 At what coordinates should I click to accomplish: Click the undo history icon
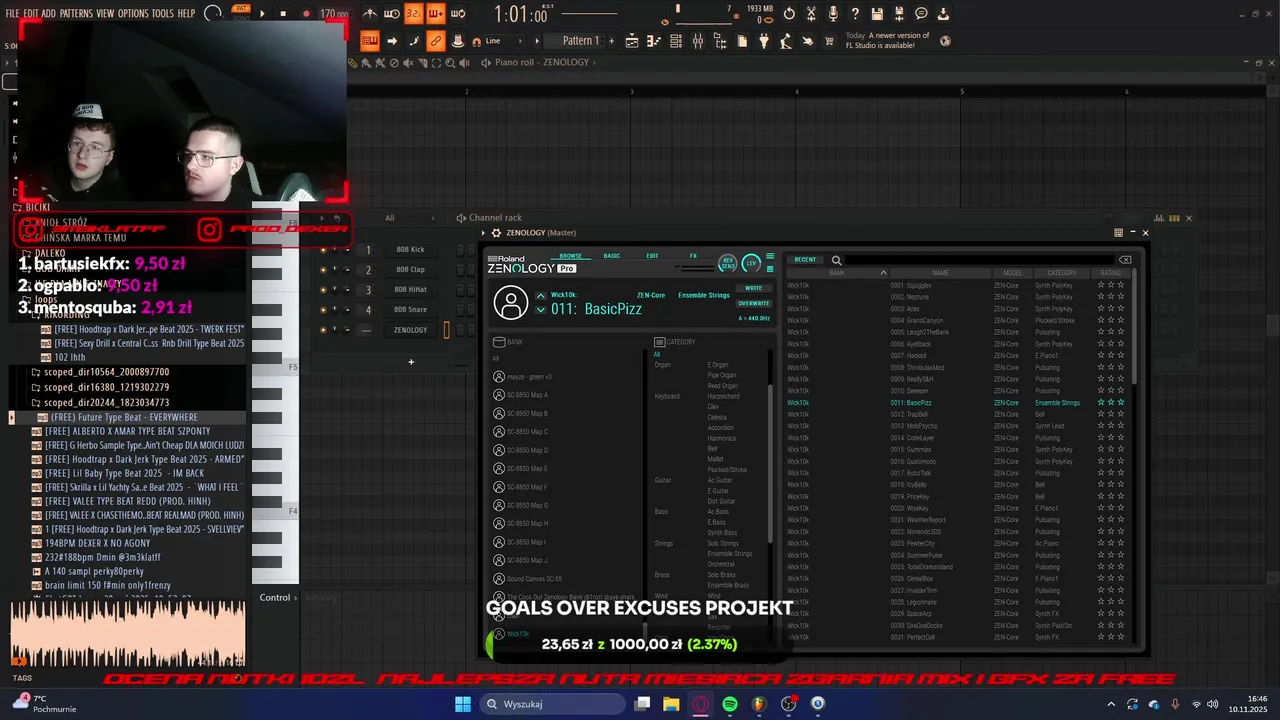coord(789,14)
